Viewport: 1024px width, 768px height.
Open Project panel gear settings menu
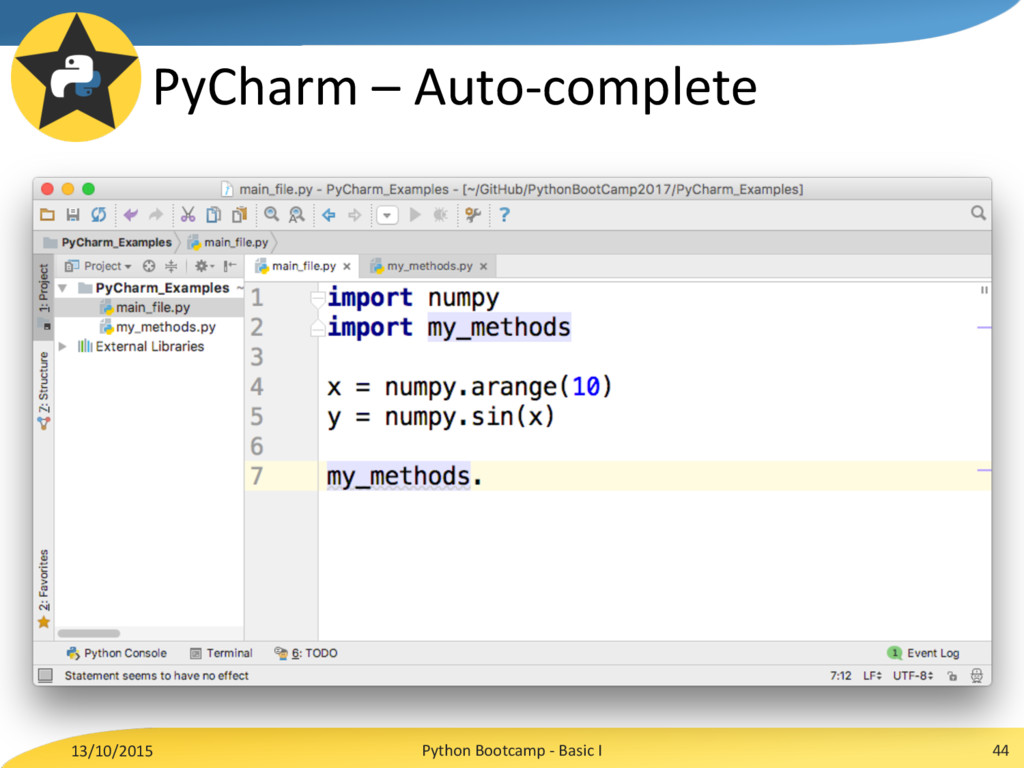click(204, 266)
